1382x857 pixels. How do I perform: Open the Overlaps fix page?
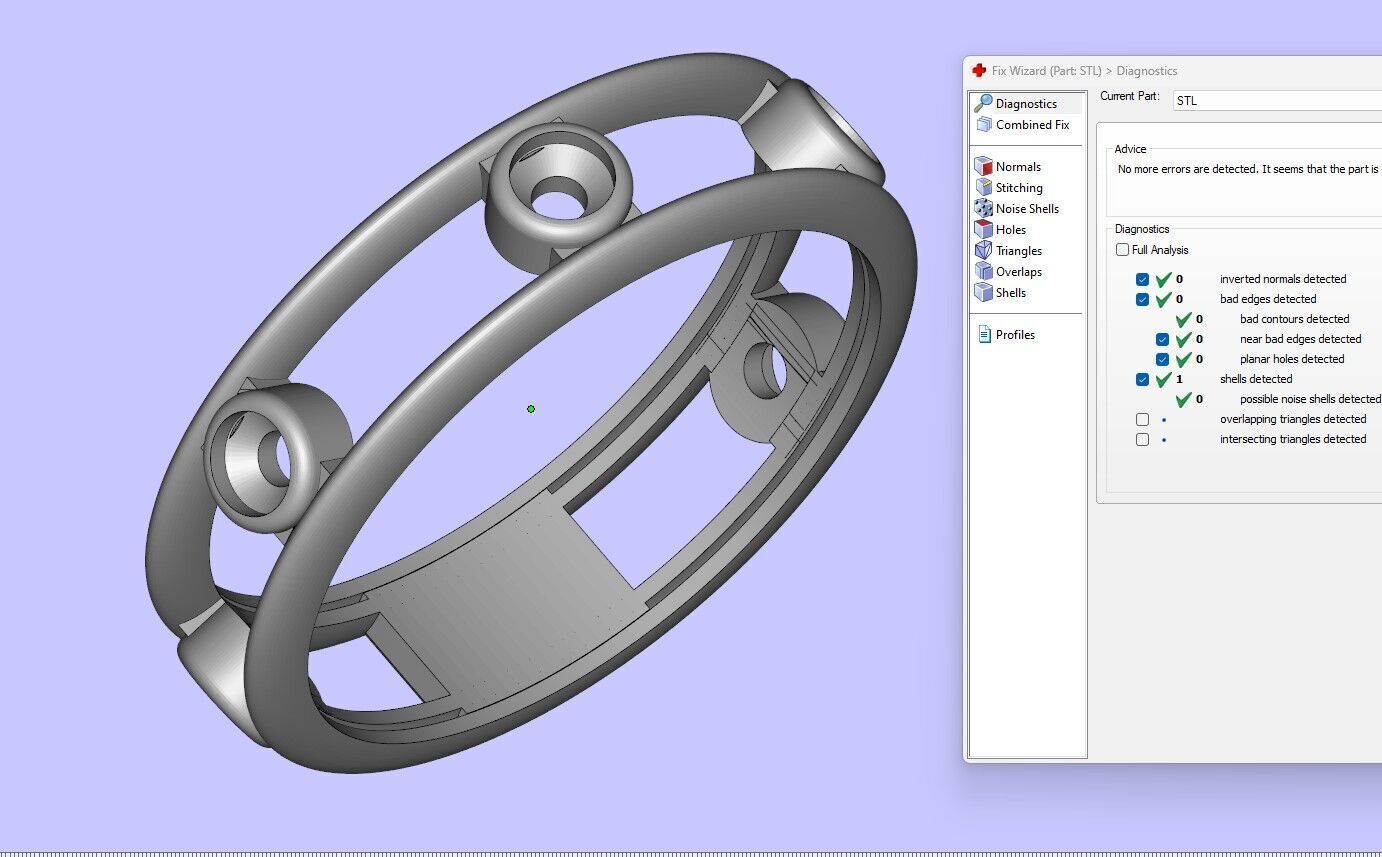(x=1019, y=272)
